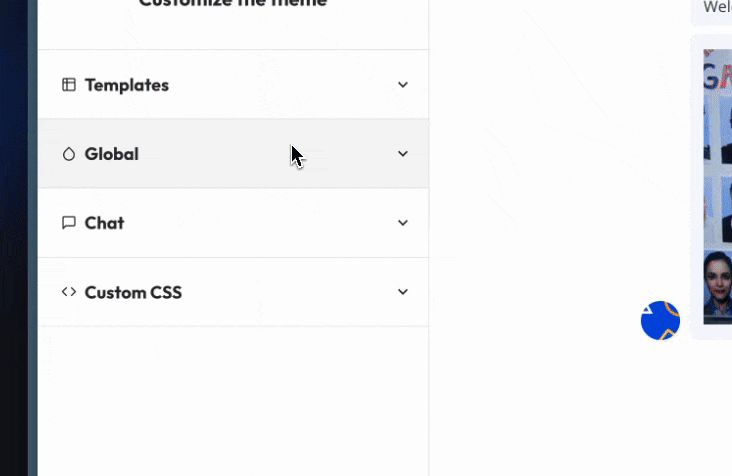Click the Templates layout grid icon

69,85
